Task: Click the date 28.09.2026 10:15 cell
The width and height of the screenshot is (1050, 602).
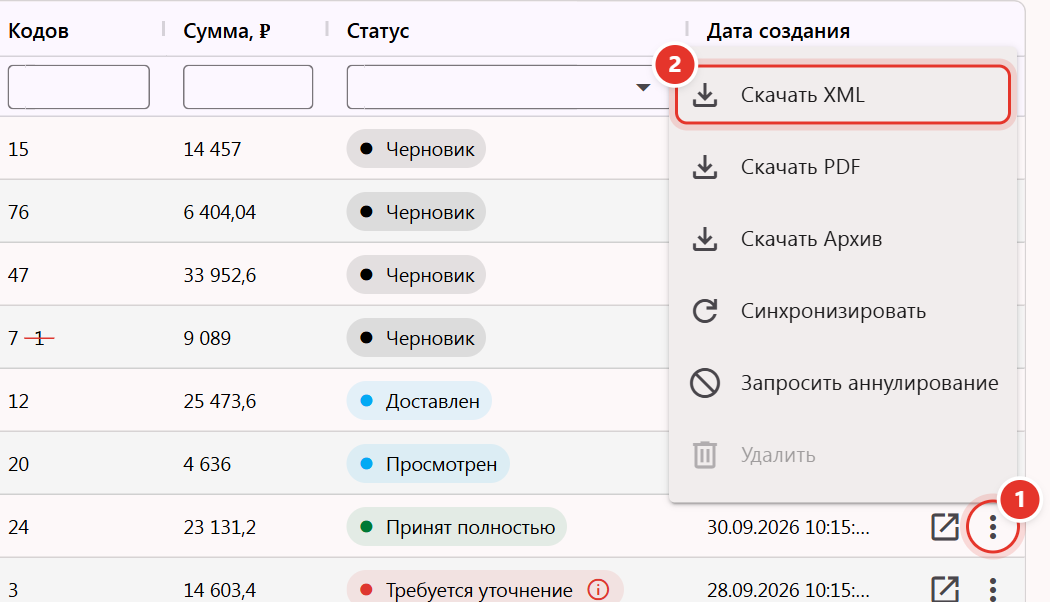Action: pos(788,590)
